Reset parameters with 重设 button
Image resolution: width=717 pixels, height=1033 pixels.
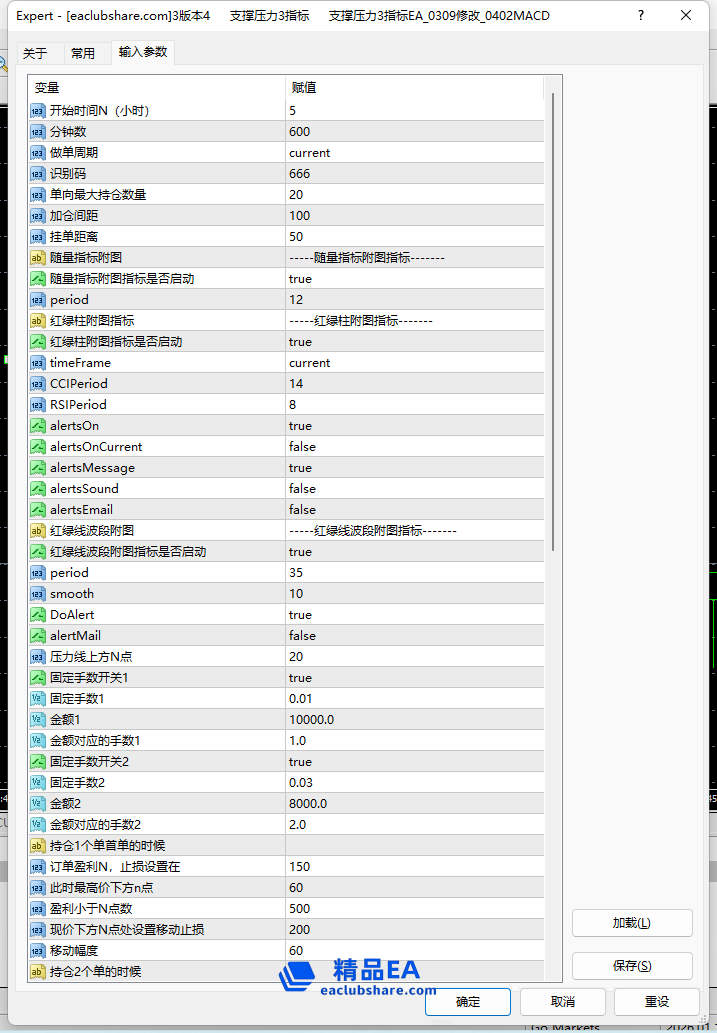coord(657,1002)
